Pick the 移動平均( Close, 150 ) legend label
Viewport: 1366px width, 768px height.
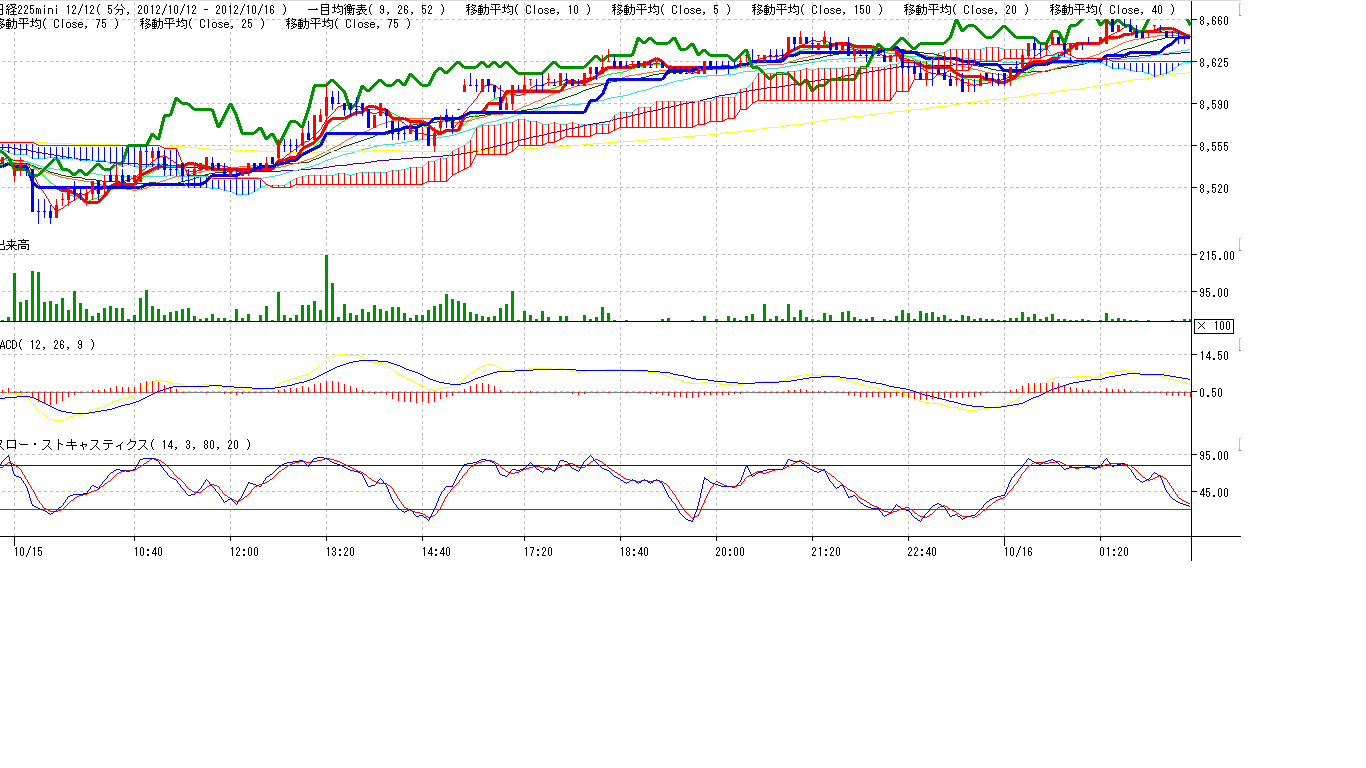(816, 9)
